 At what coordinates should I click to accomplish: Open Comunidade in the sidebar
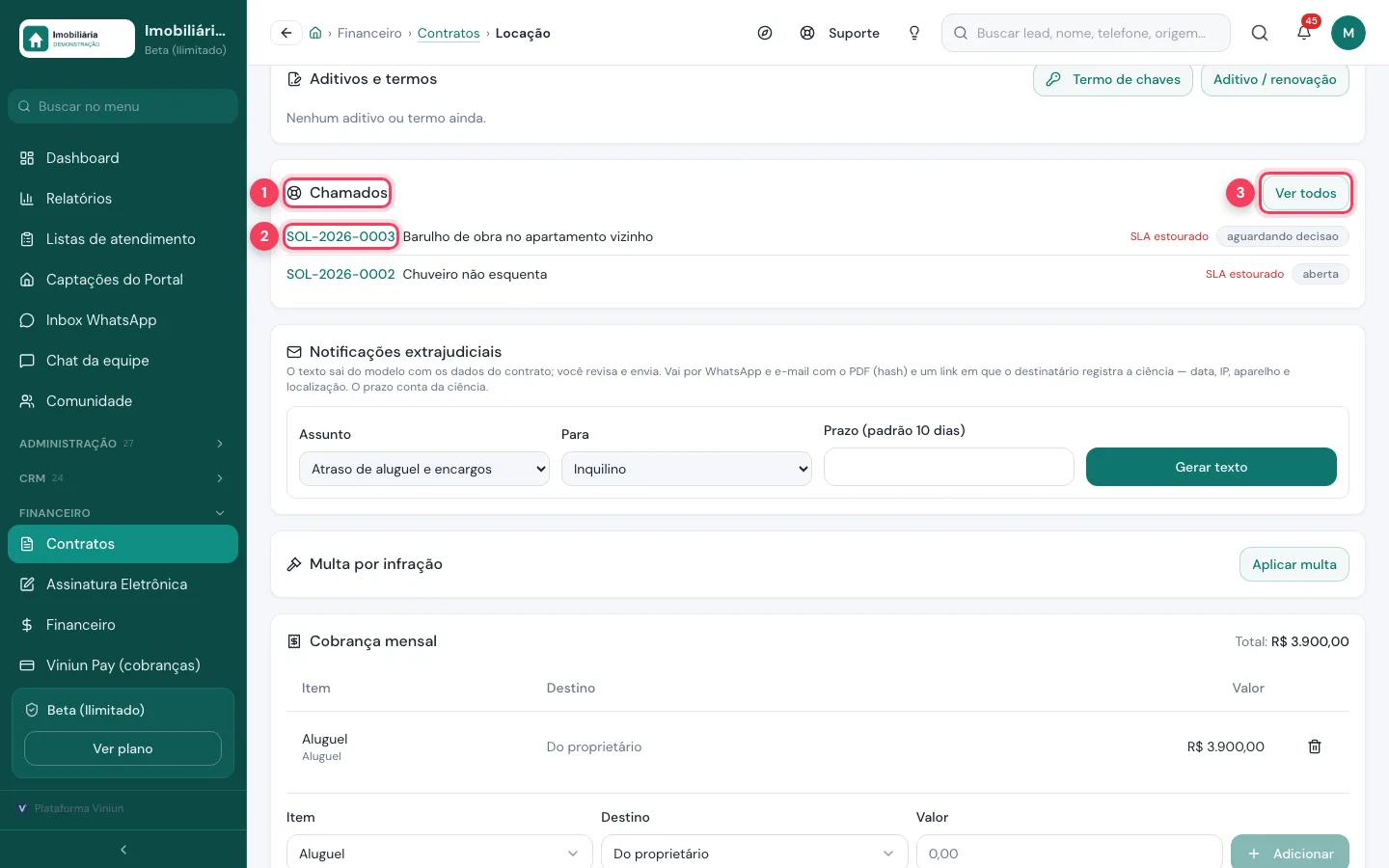(x=123, y=401)
